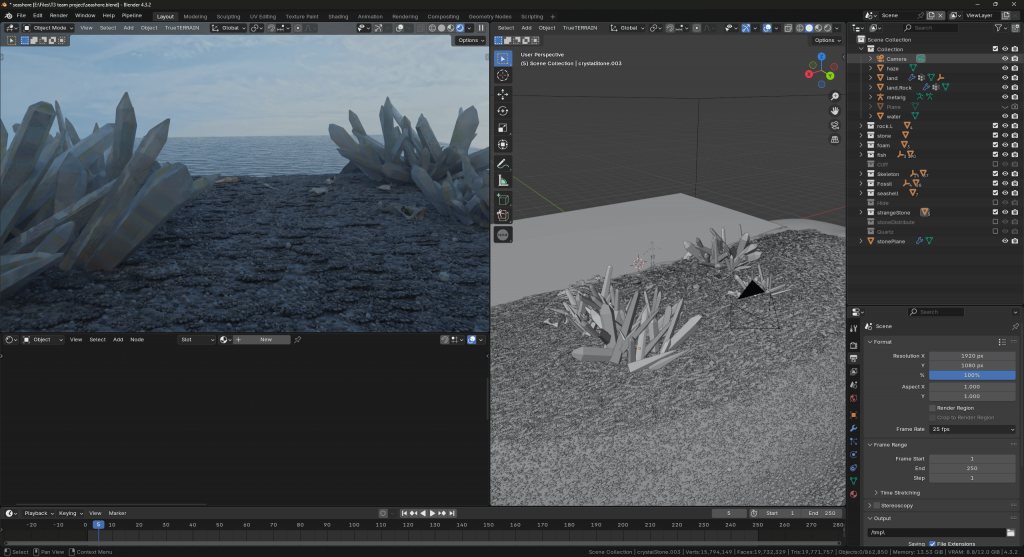
Task: Activate the 3D Cursor tool
Action: 502,75
